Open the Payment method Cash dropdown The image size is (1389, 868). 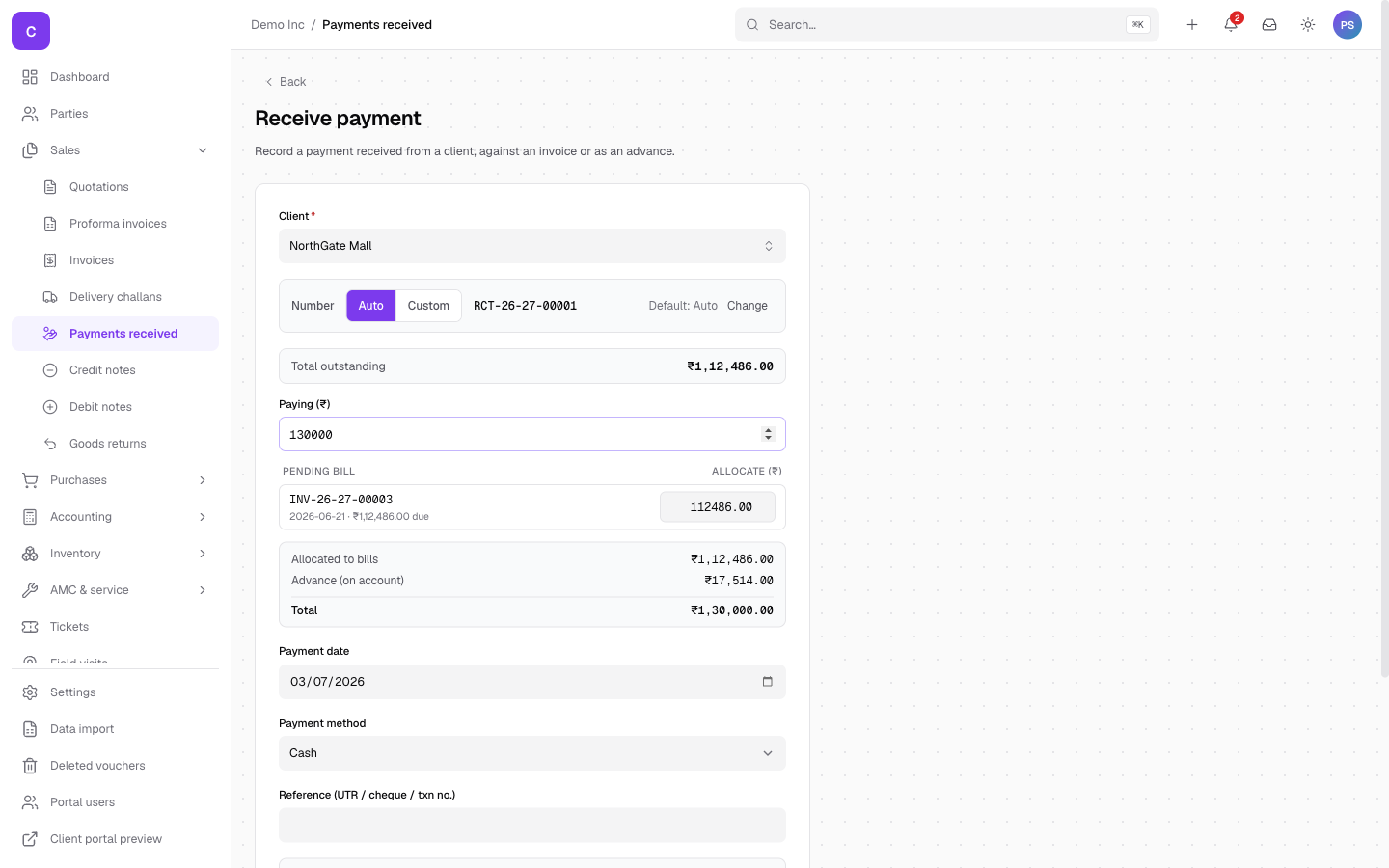[532, 753]
